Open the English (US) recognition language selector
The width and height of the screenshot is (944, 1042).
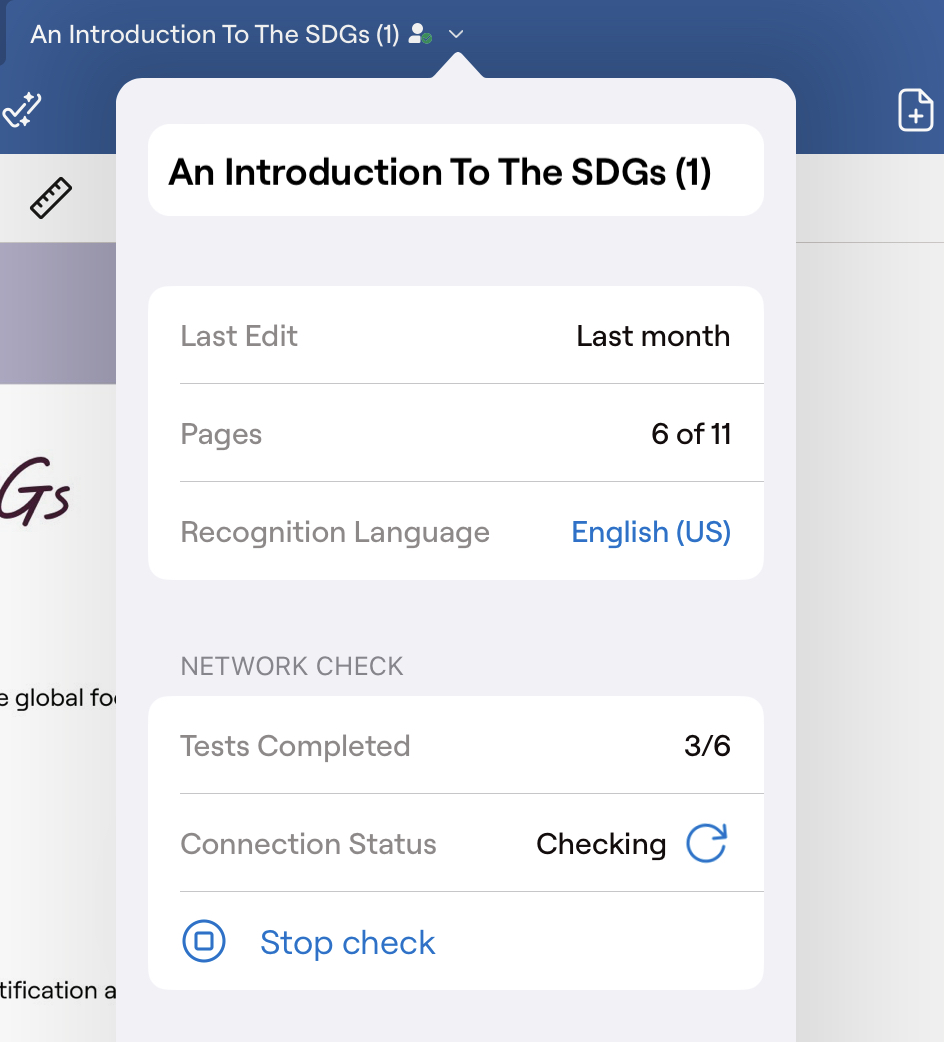tap(651, 532)
